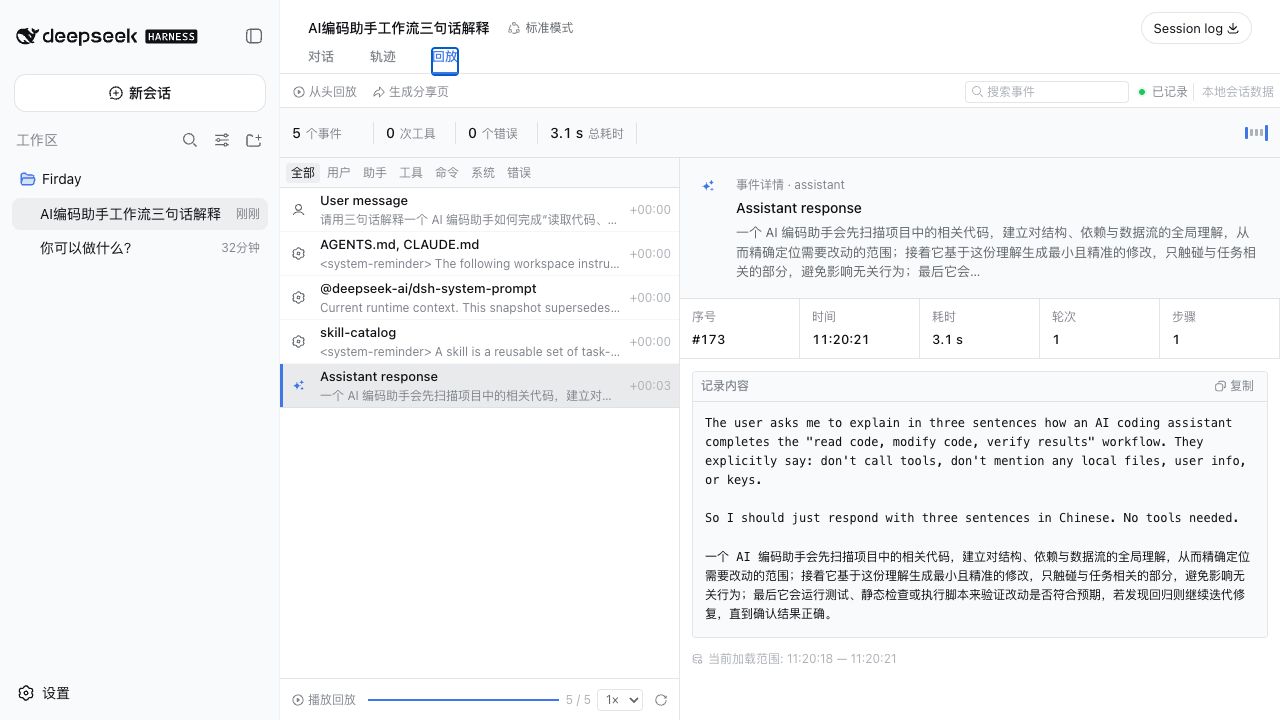Switch to the 对话 tab
This screenshot has width=1280, height=720.
pyautogui.click(x=321, y=57)
